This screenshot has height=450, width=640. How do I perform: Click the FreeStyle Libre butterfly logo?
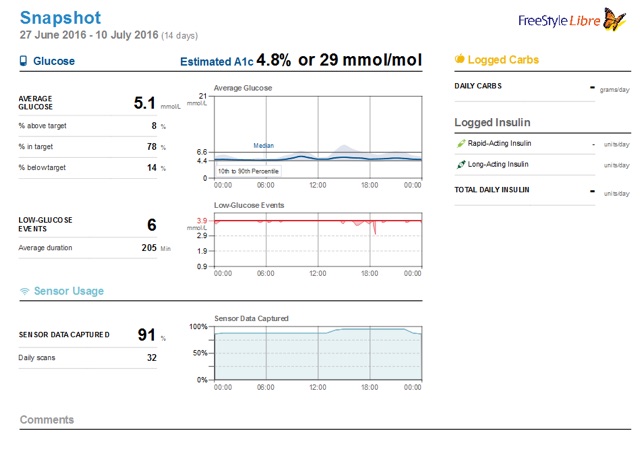(x=614, y=19)
